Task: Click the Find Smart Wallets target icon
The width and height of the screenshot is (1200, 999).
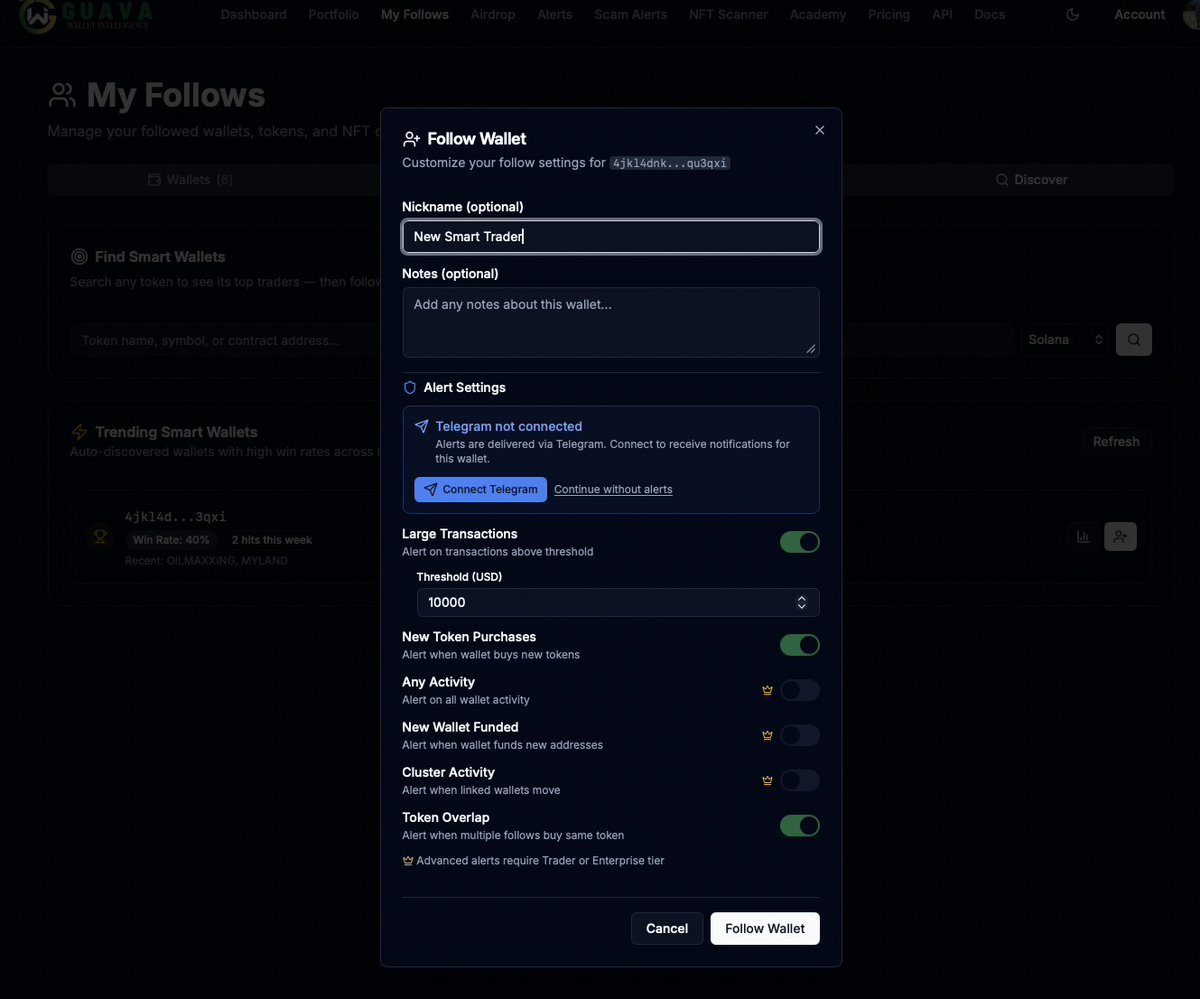Action: (79, 257)
